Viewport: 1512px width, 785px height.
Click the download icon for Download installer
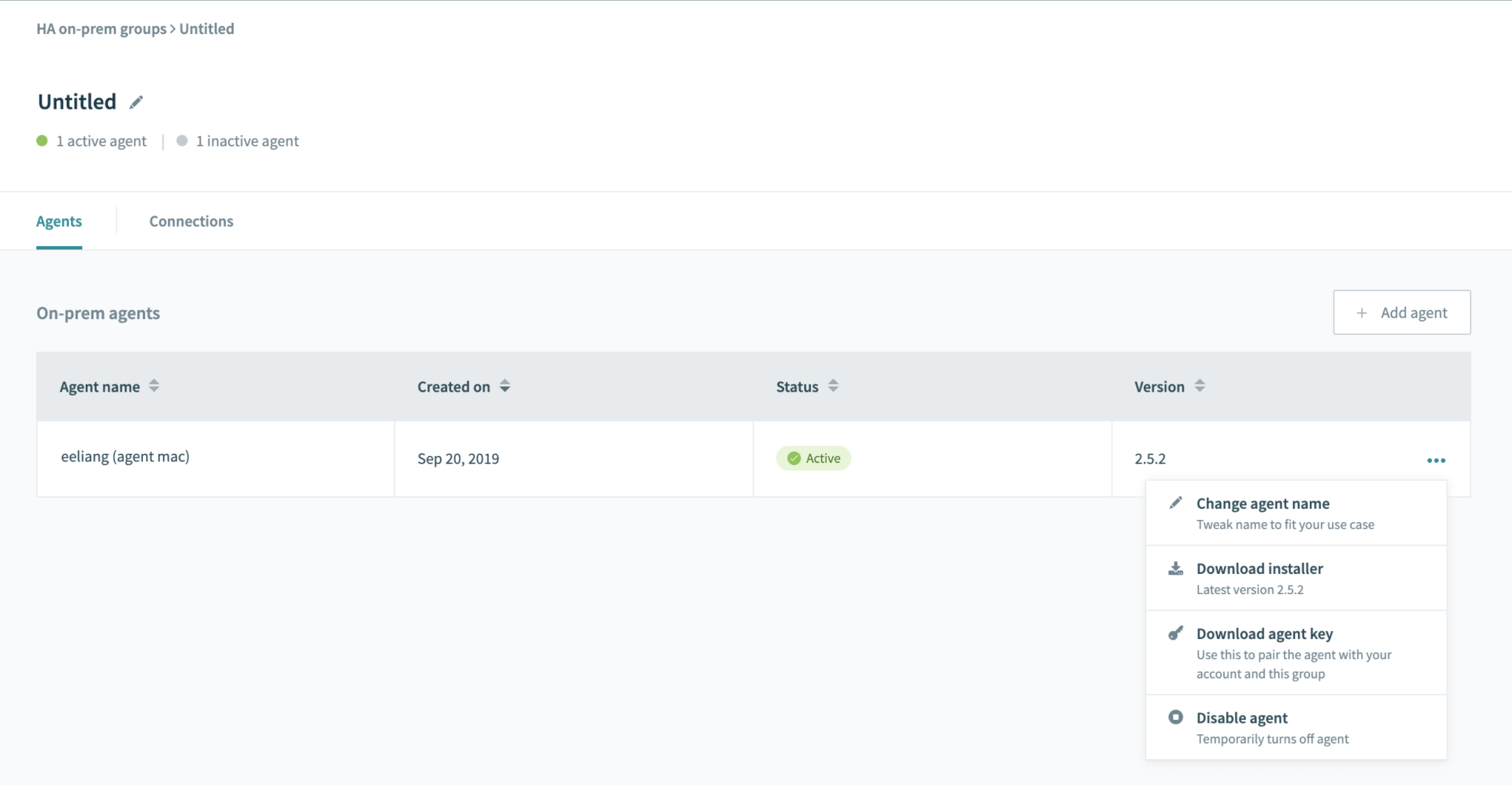1177,569
